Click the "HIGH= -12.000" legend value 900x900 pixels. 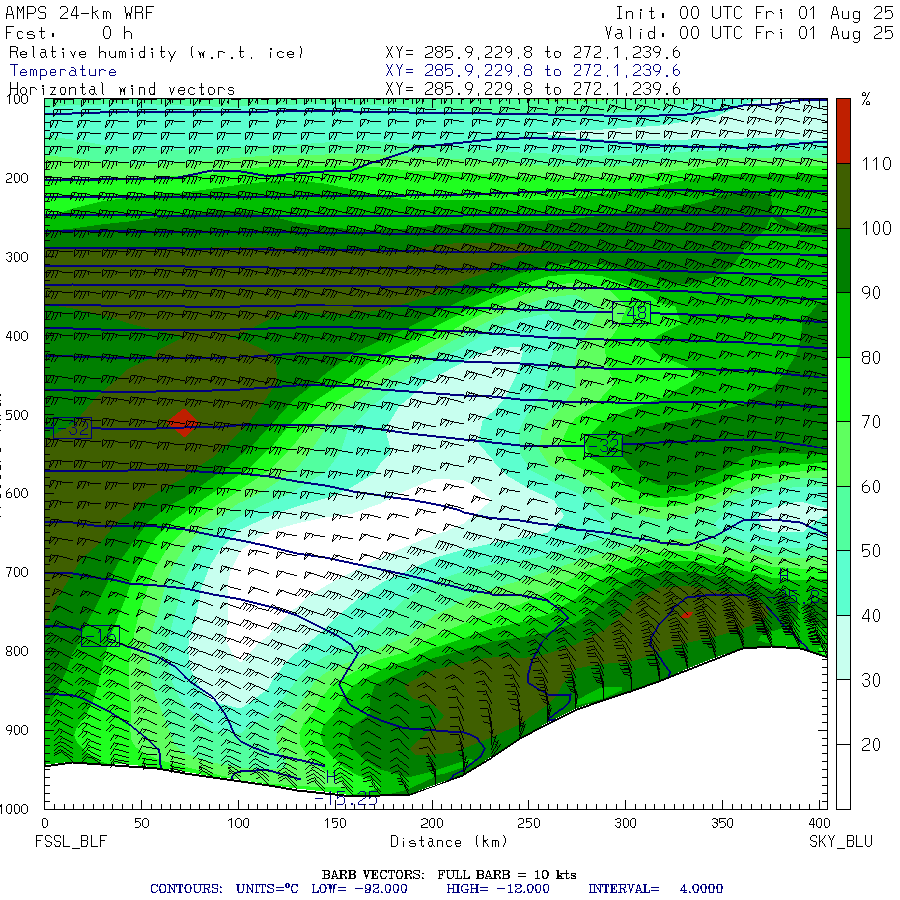498,889
